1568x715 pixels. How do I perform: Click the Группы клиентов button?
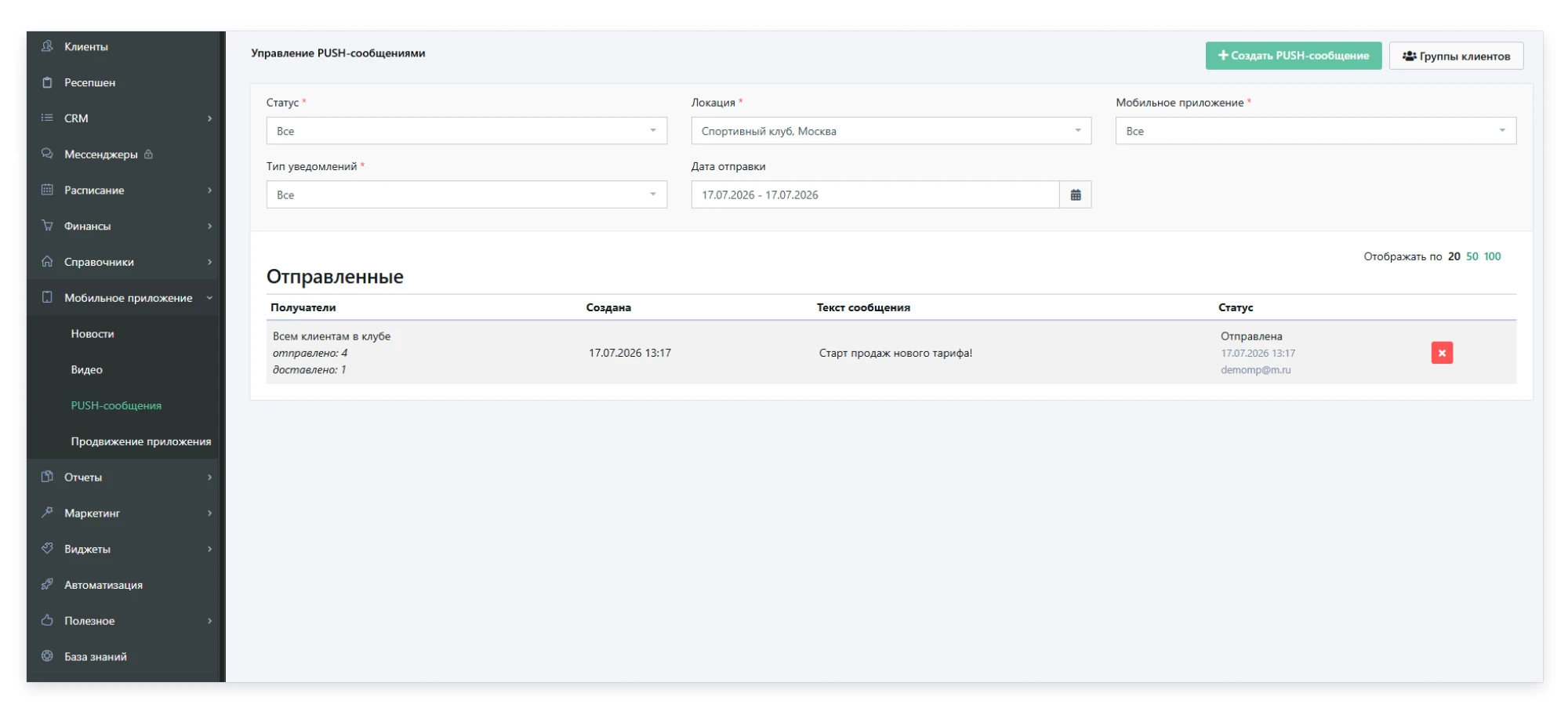[1456, 56]
